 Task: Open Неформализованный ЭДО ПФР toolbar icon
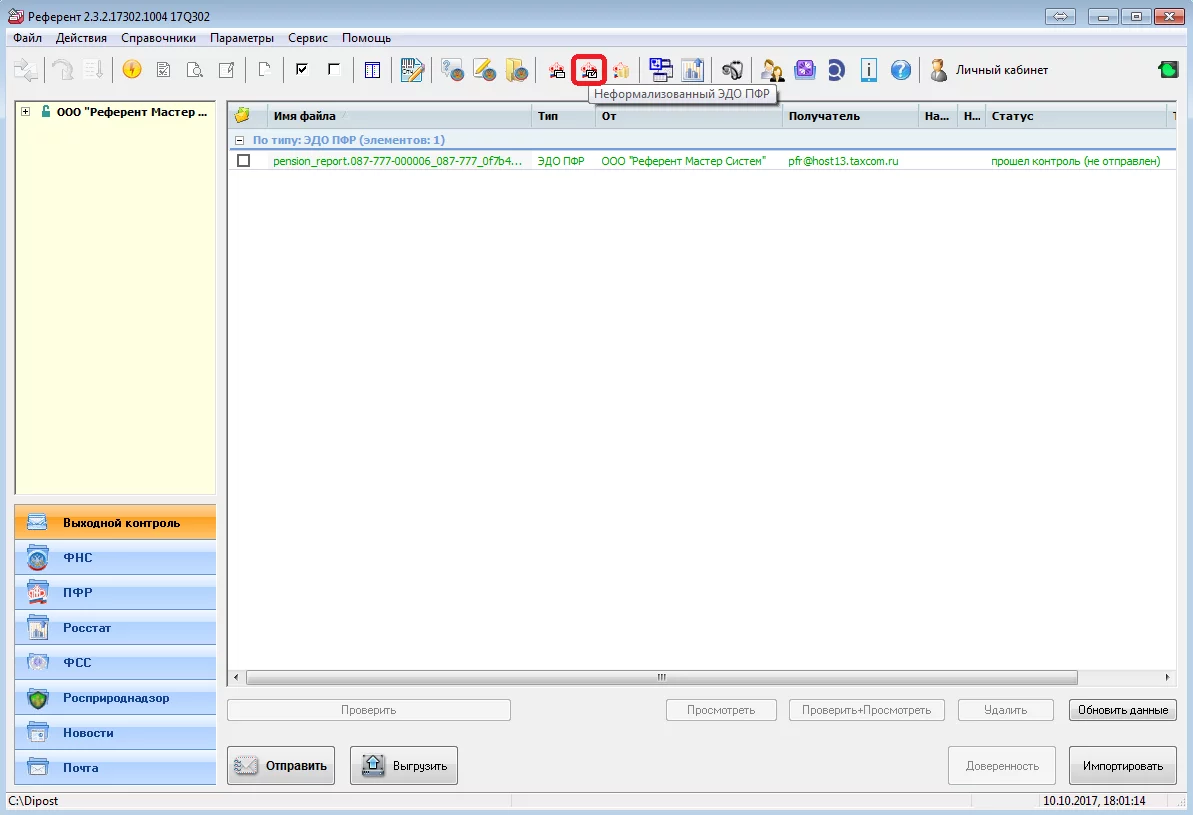coord(589,71)
